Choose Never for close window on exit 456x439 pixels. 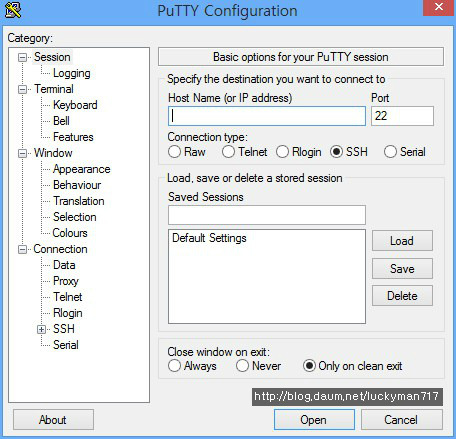(x=242, y=366)
